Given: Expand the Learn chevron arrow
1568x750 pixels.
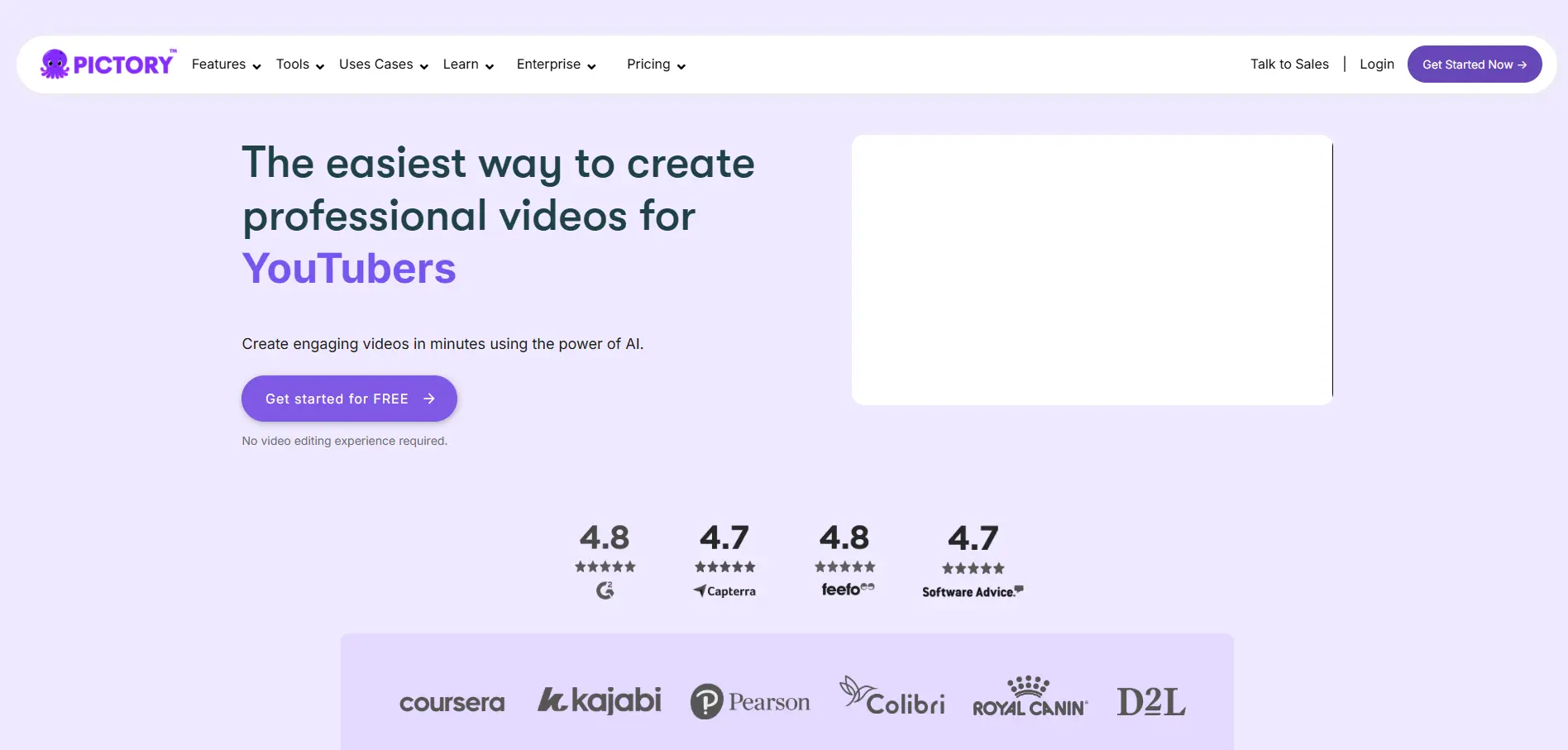Looking at the screenshot, I should click(x=490, y=67).
